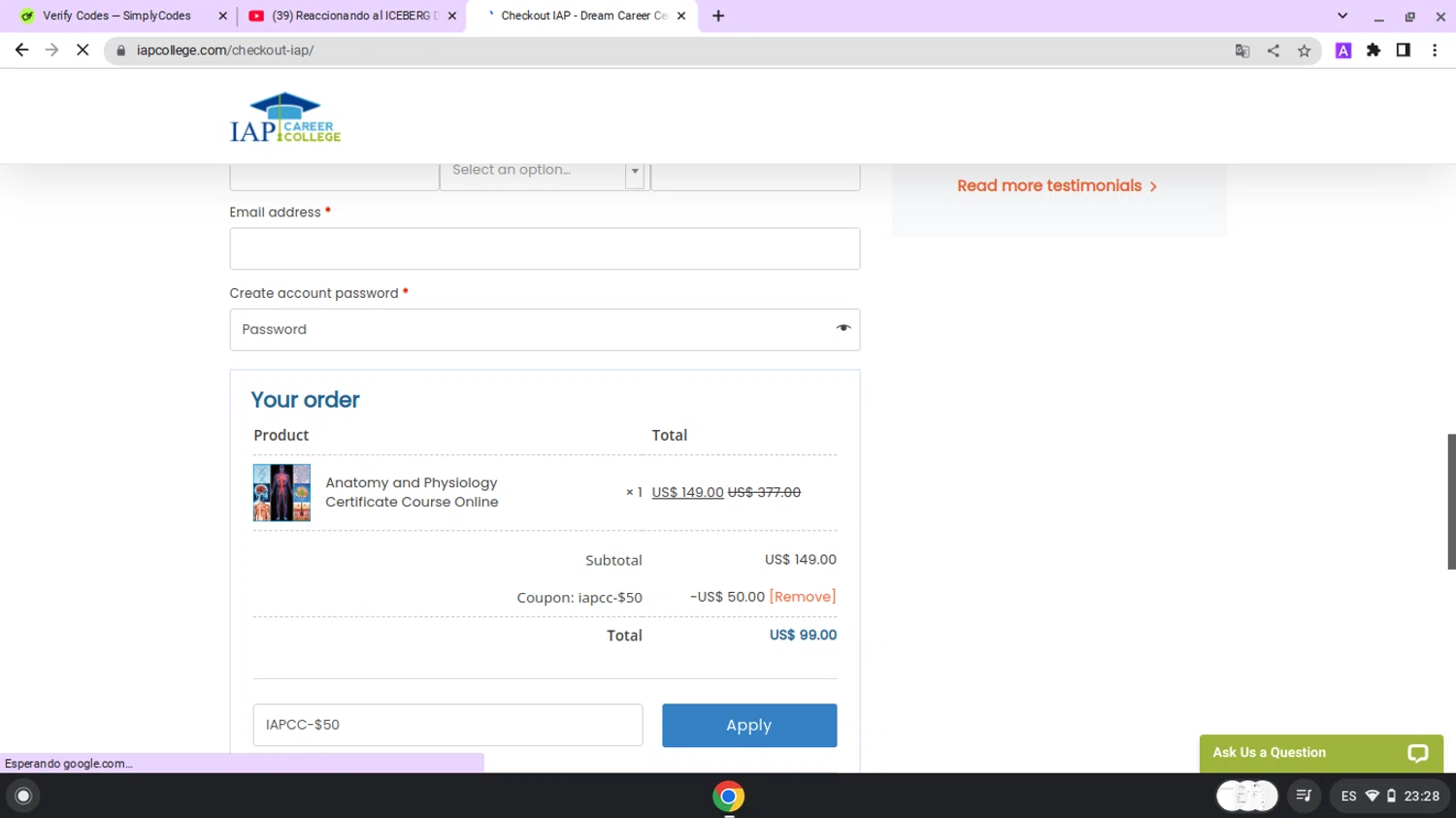The width and height of the screenshot is (1456, 818).
Task: Bookmark this page with the star icon
Action: click(1304, 50)
